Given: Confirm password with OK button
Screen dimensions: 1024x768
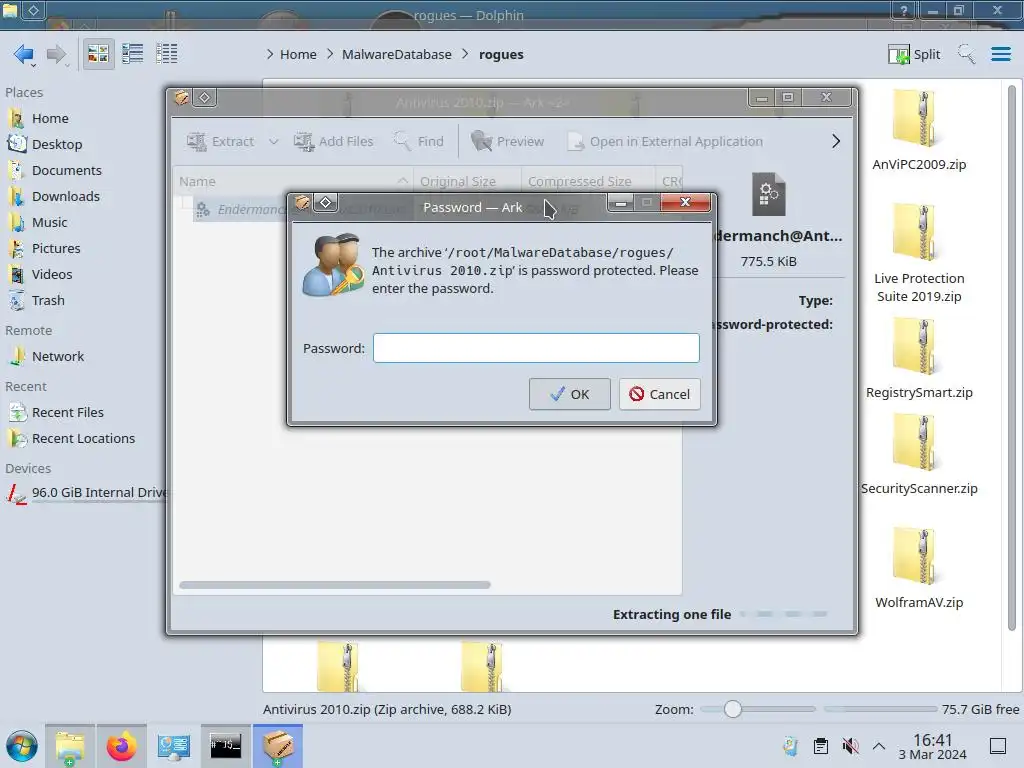Looking at the screenshot, I should [x=569, y=394].
